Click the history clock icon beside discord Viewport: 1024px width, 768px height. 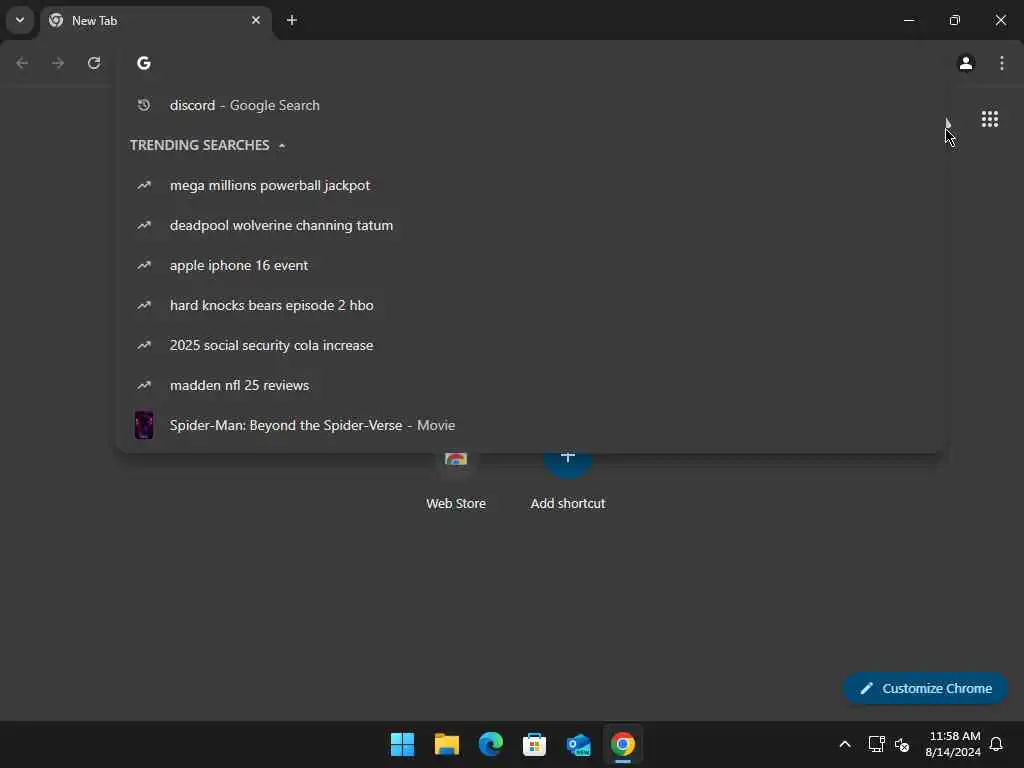pos(144,105)
